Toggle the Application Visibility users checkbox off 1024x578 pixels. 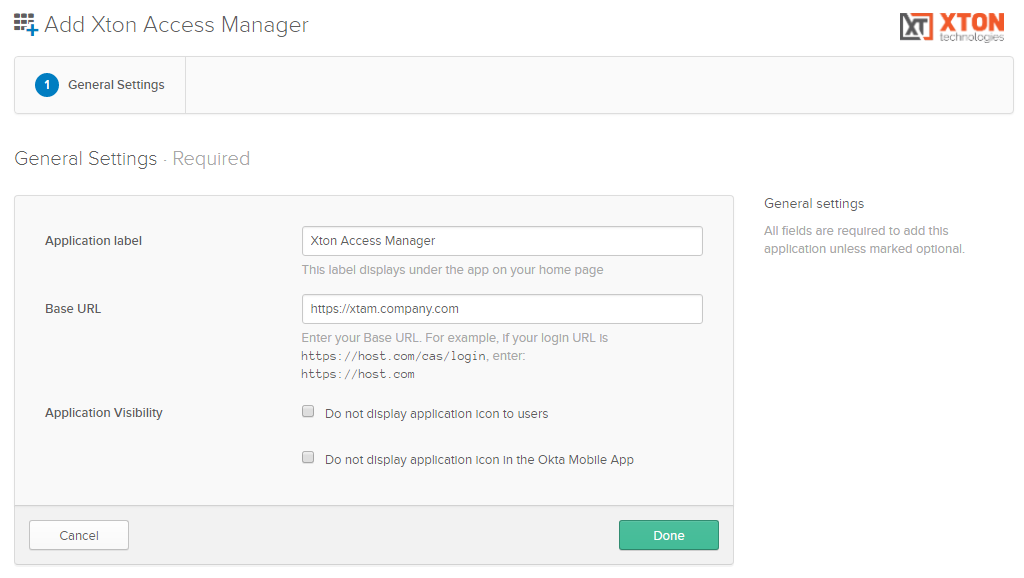click(x=308, y=411)
